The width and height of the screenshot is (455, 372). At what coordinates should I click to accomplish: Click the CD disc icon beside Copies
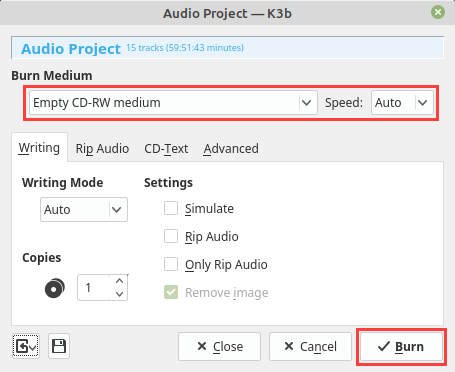[x=55, y=288]
